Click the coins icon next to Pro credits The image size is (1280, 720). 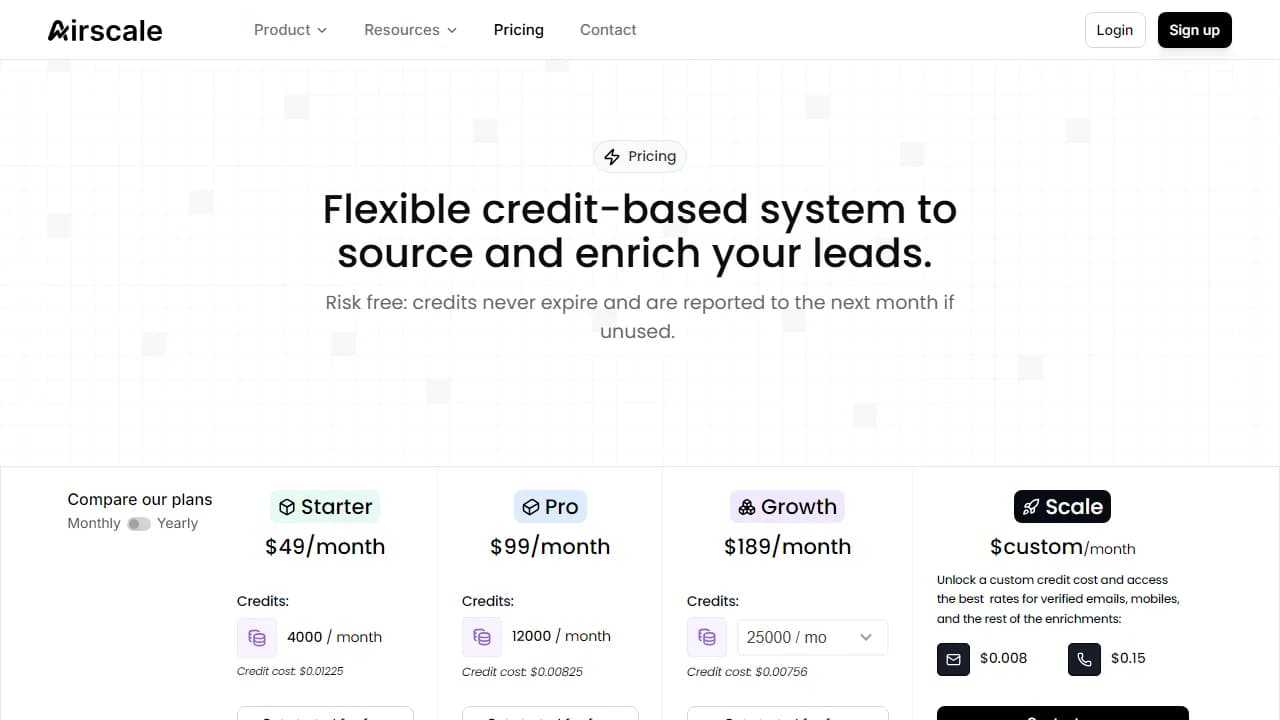pos(481,636)
